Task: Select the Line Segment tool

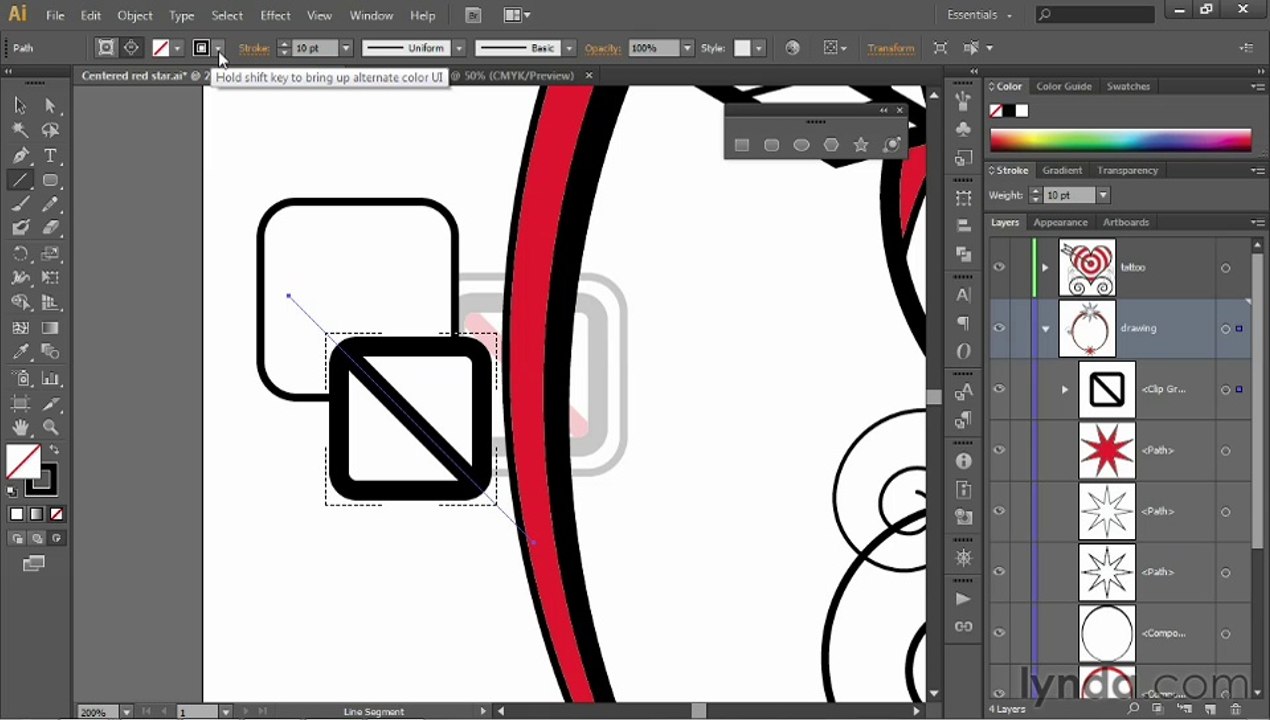Action: tap(20, 180)
